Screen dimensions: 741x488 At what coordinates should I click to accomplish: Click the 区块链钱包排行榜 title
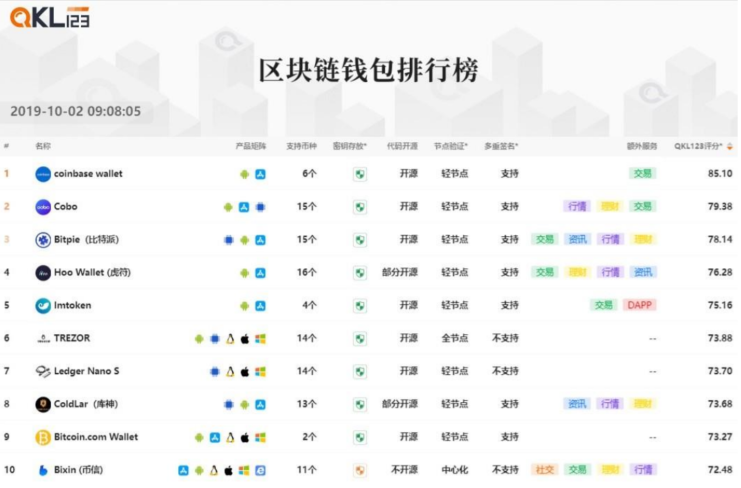(x=368, y=70)
